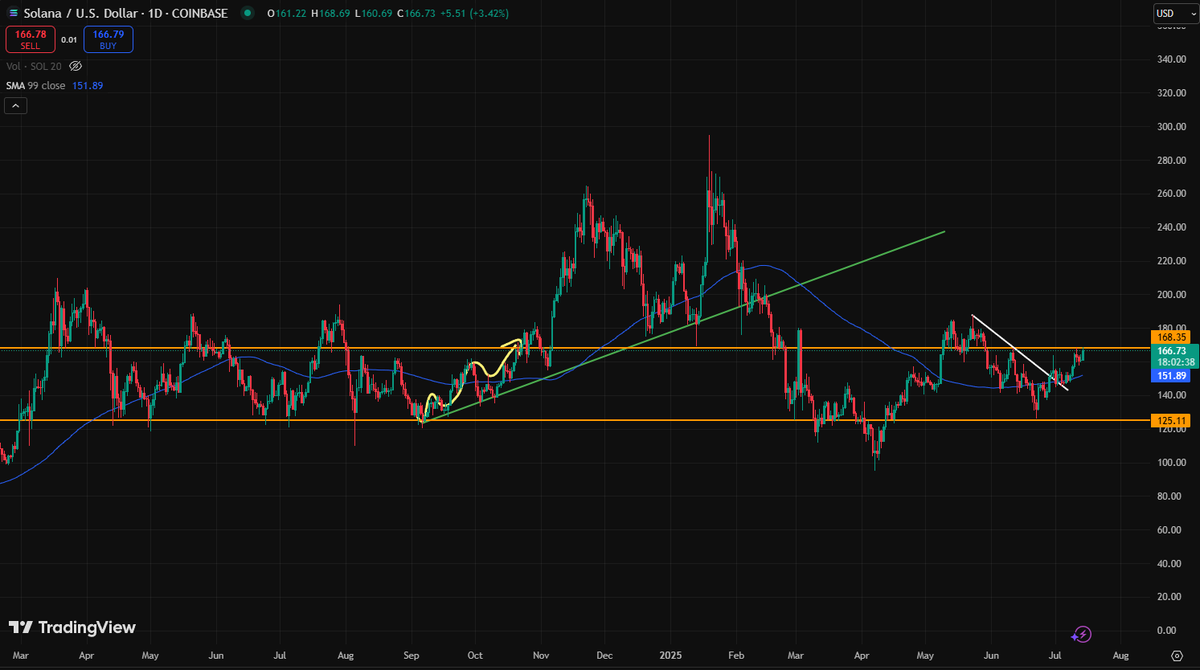This screenshot has width=1200, height=670.
Task: Collapse the indicator legend with the chevron button
Action: coord(15,105)
